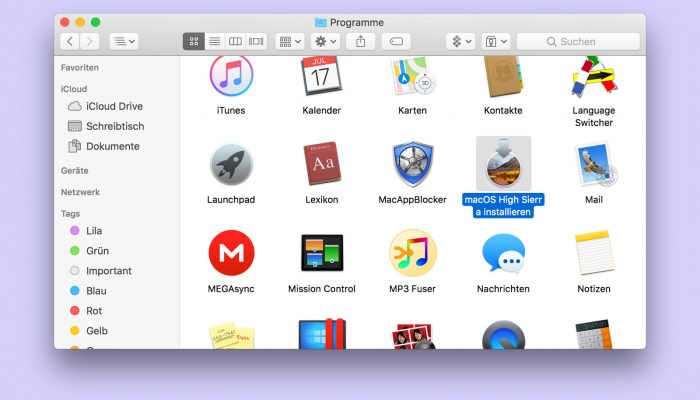Click the macOS High Sierra installer icon
This screenshot has width=700, height=400.
point(504,163)
